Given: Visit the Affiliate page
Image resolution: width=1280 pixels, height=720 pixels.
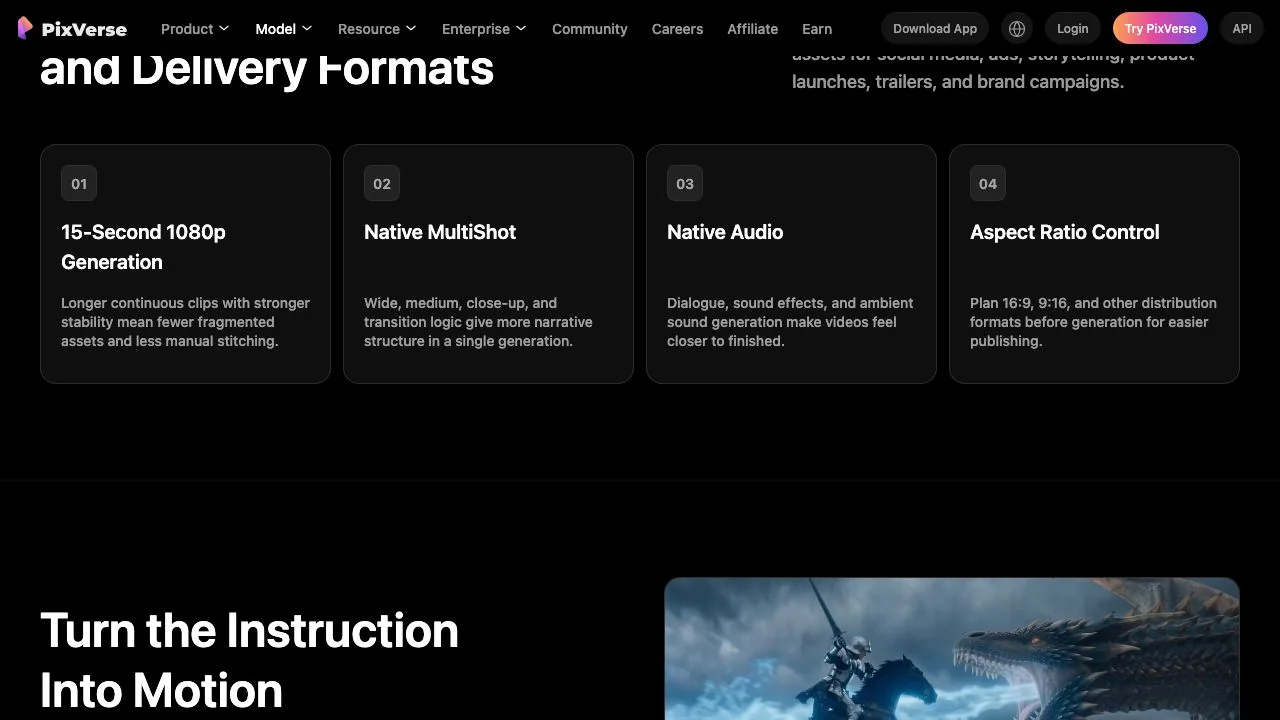Looking at the screenshot, I should 753,29.
